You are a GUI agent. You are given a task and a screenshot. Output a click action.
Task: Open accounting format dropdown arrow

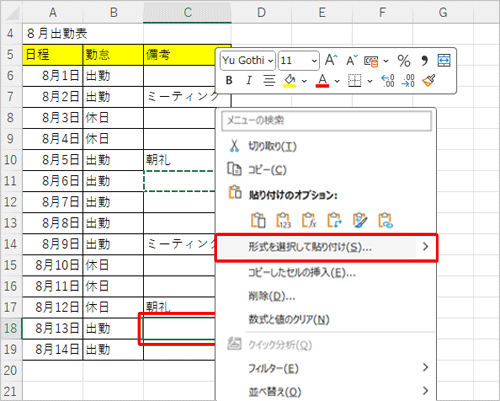click(386, 61)
